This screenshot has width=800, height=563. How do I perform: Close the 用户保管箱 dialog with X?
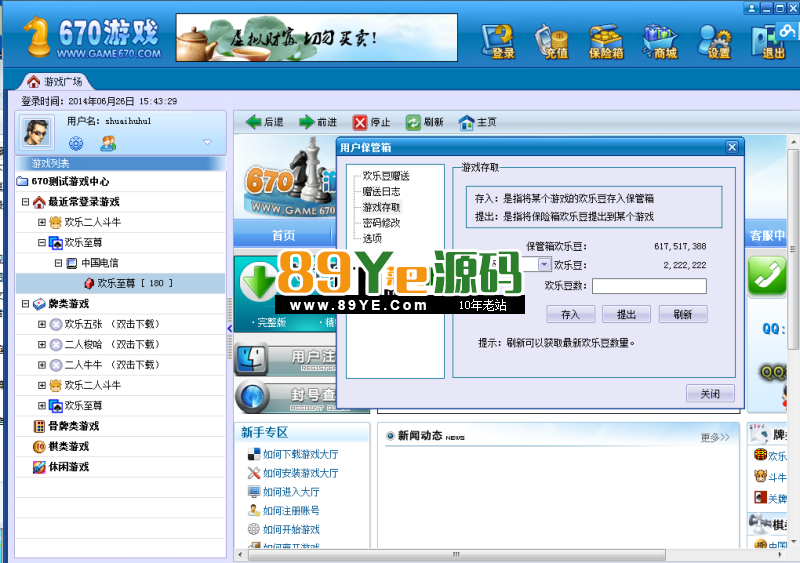point(732,147)
